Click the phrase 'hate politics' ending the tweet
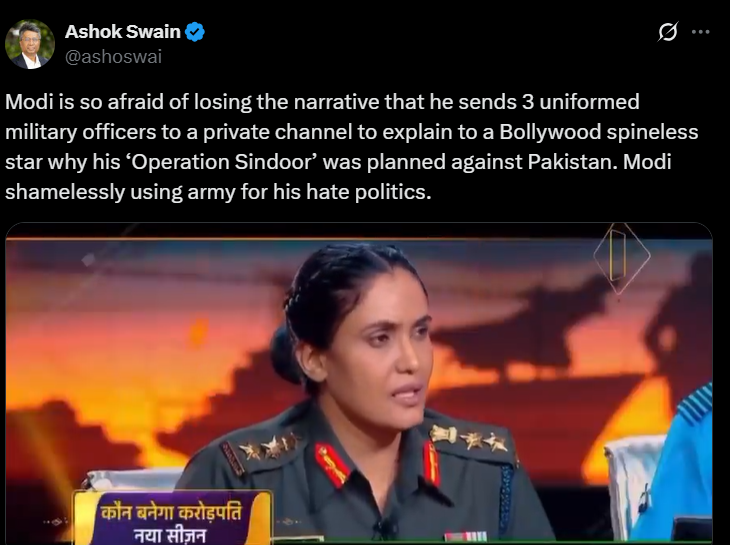 pos(368,192)
